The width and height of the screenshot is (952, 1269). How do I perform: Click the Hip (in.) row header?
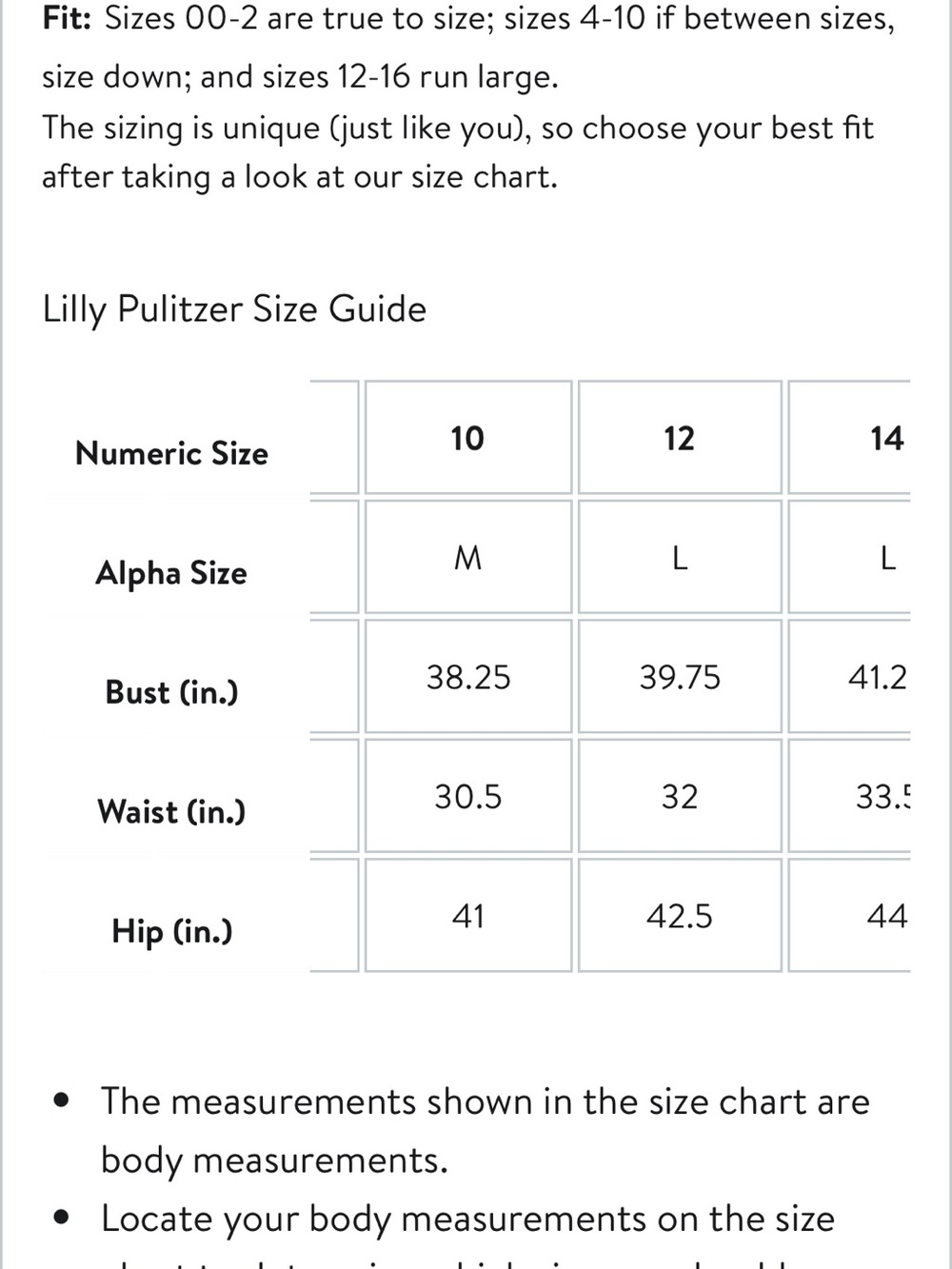coord(172,931)
